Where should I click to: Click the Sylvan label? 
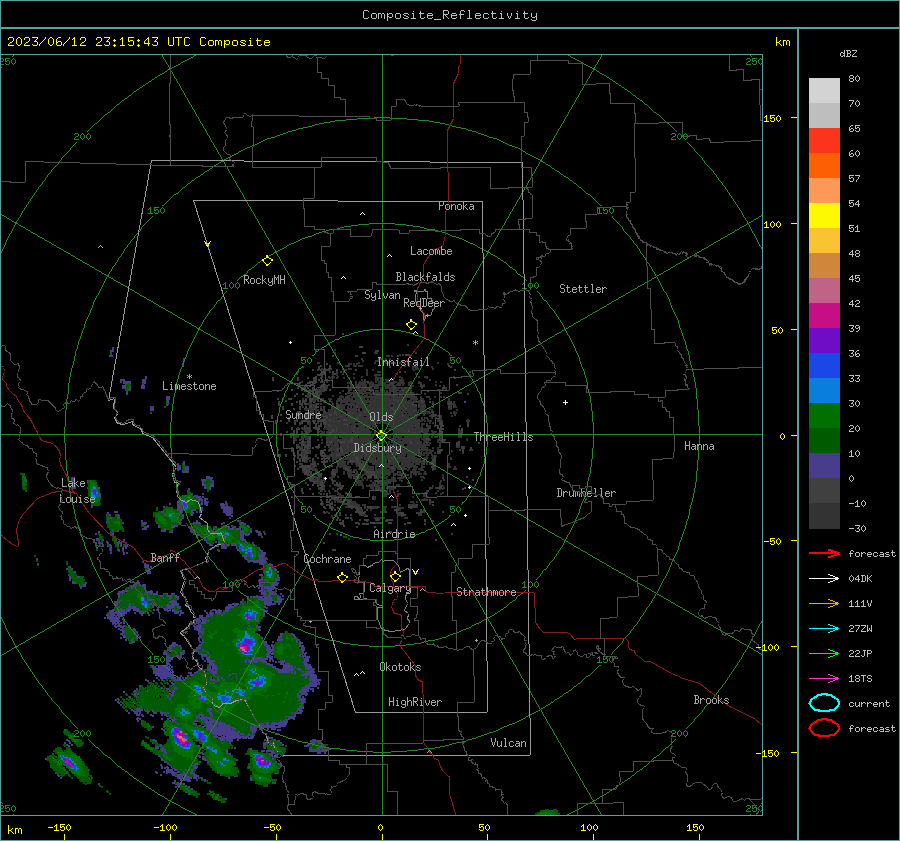coord(382,295)
